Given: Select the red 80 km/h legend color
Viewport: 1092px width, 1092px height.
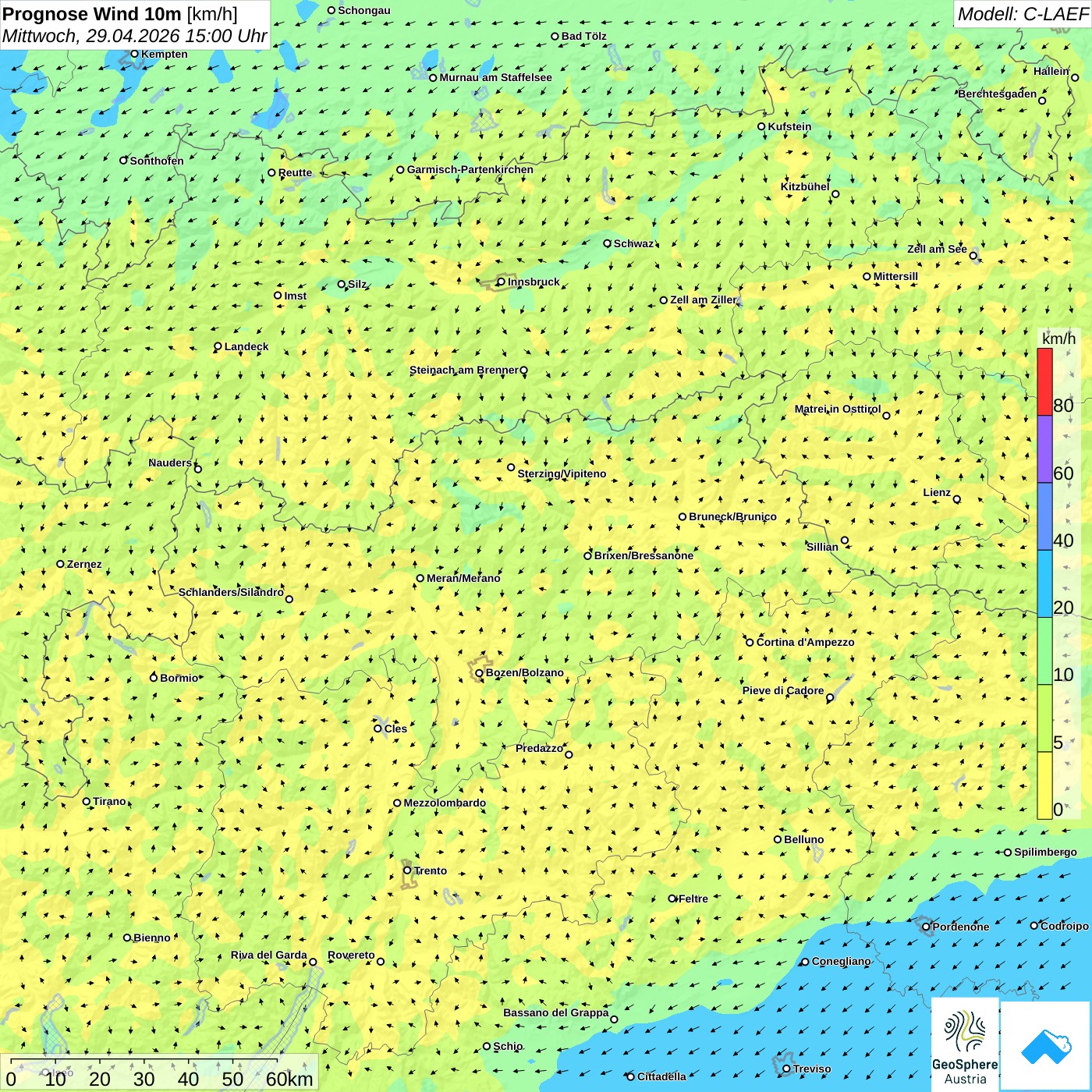Looking at the screenshot, I should pos(1044,381).
